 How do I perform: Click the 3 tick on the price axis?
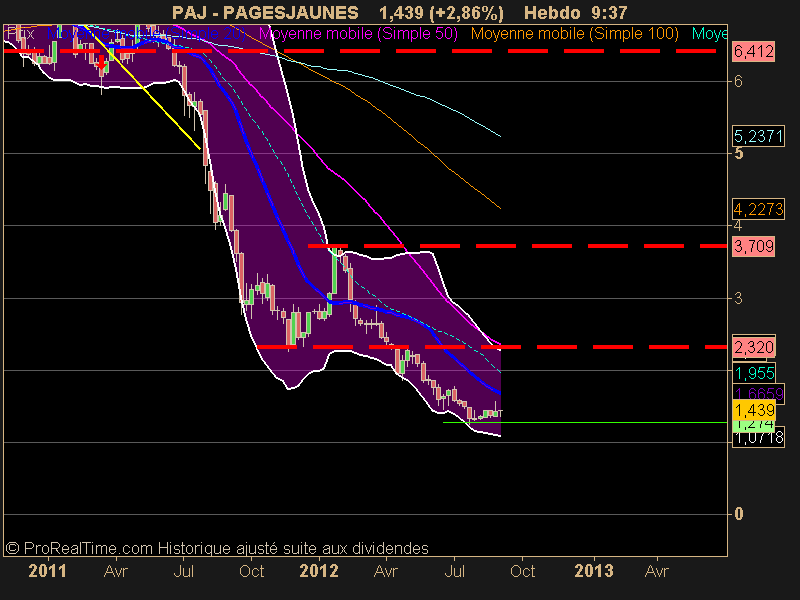point(738,298)
